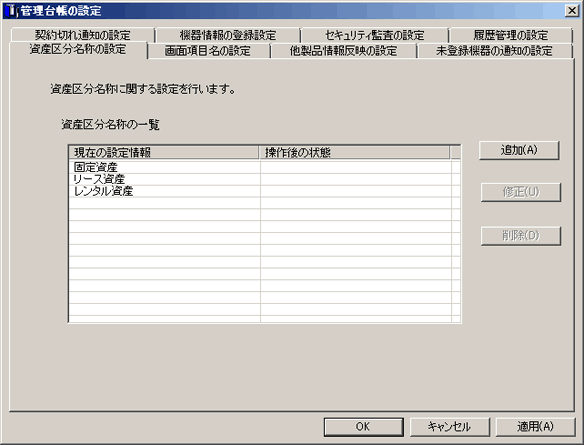Click the 追加(A) button

click(x=519, y=150)
